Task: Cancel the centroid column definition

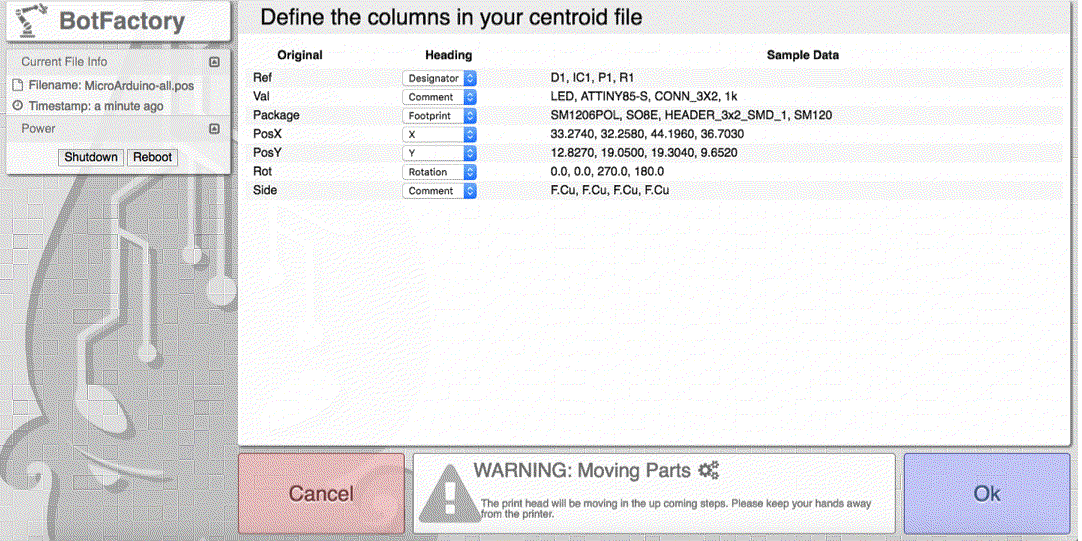Action: pos(321,493)
